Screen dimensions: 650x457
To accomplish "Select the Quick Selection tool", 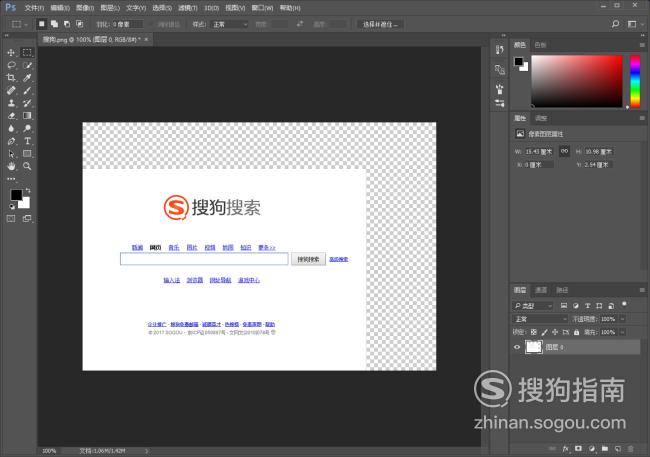I will tap(27, 65).
